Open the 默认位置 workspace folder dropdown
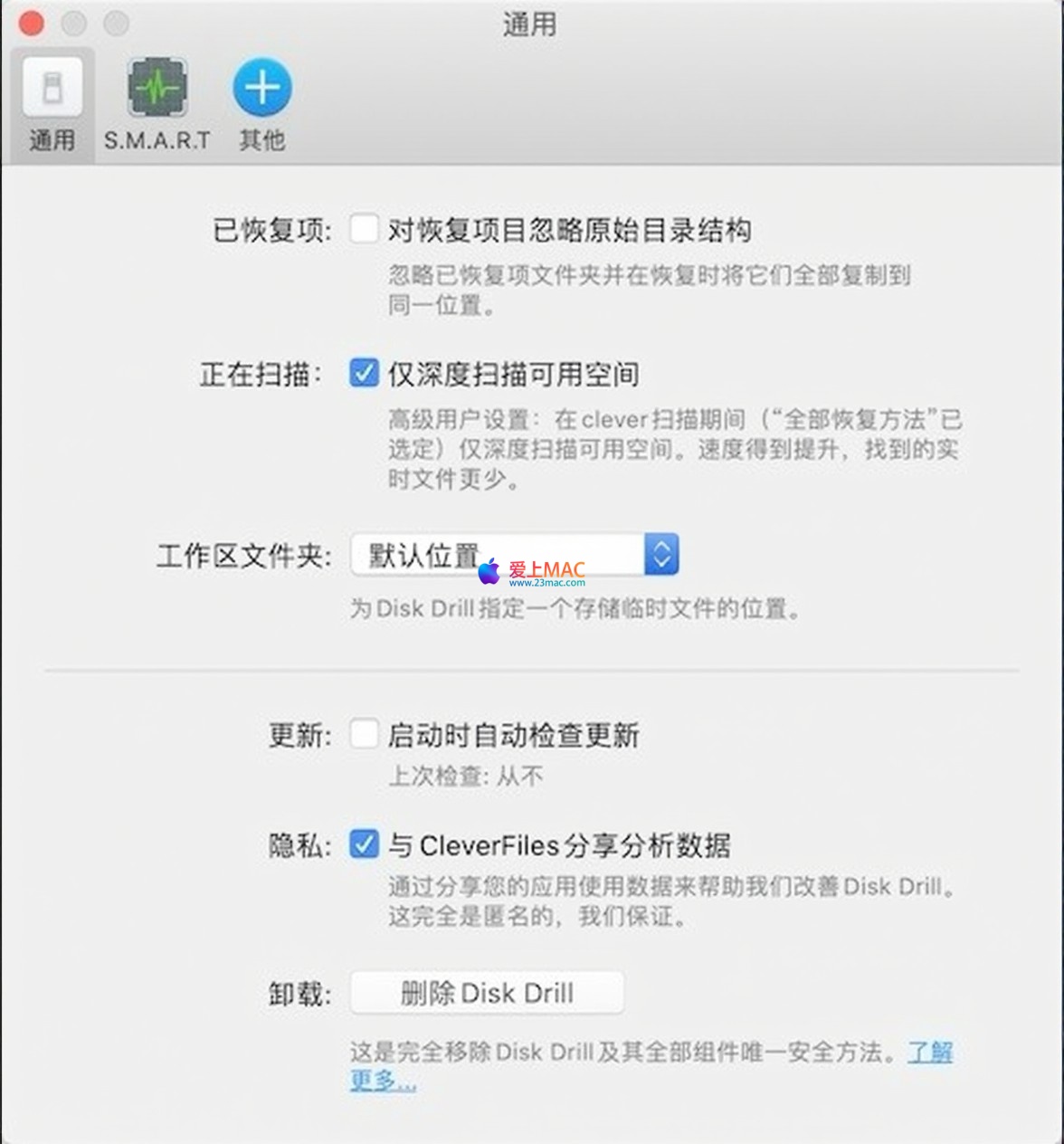 coord(514,555)
